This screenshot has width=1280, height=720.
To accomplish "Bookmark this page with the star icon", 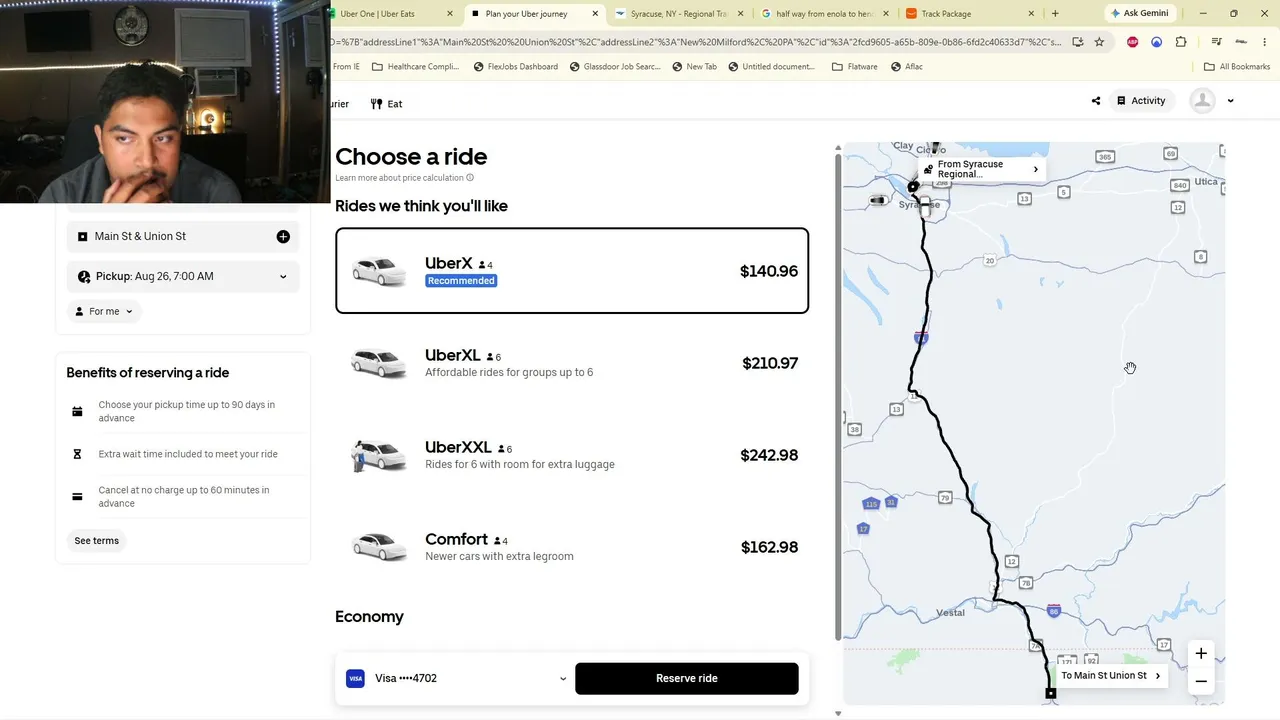I will pos(1099,42).
